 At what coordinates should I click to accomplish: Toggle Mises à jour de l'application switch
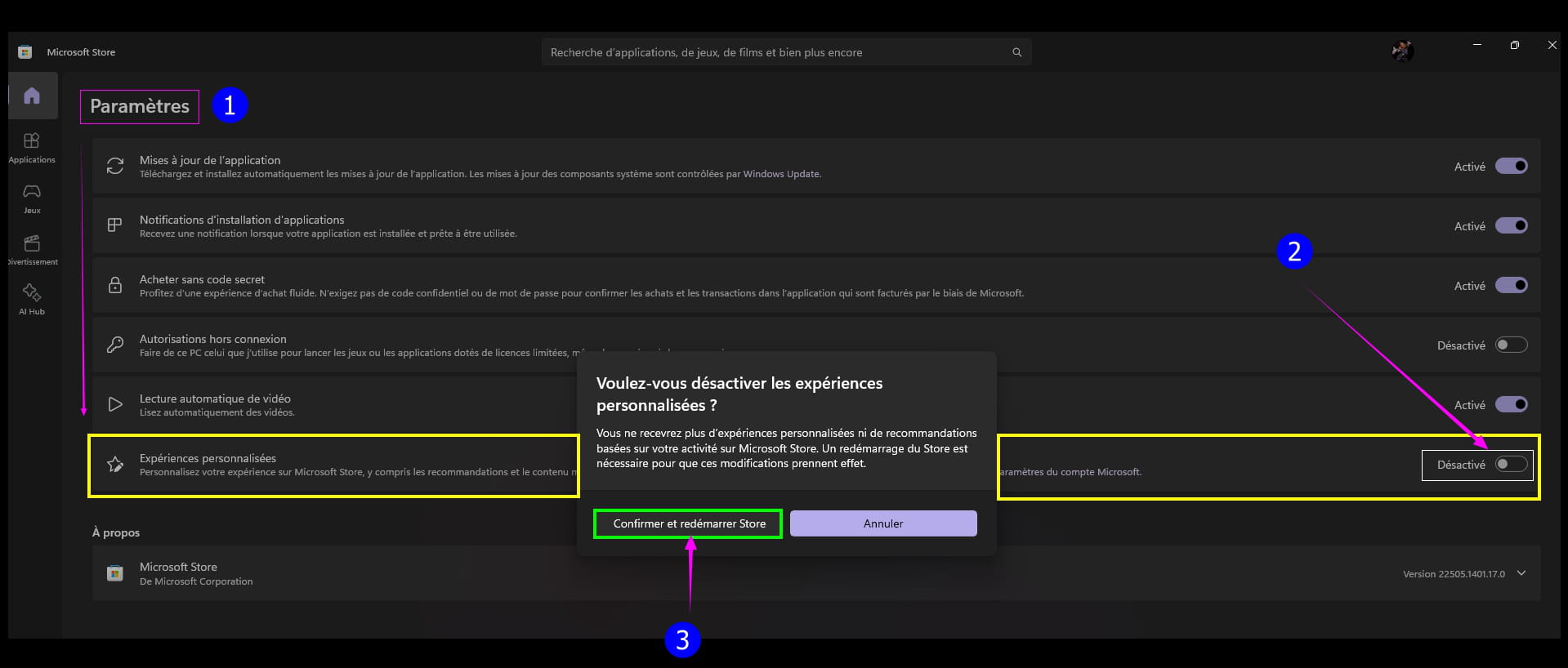click(x=1511, y=166)
